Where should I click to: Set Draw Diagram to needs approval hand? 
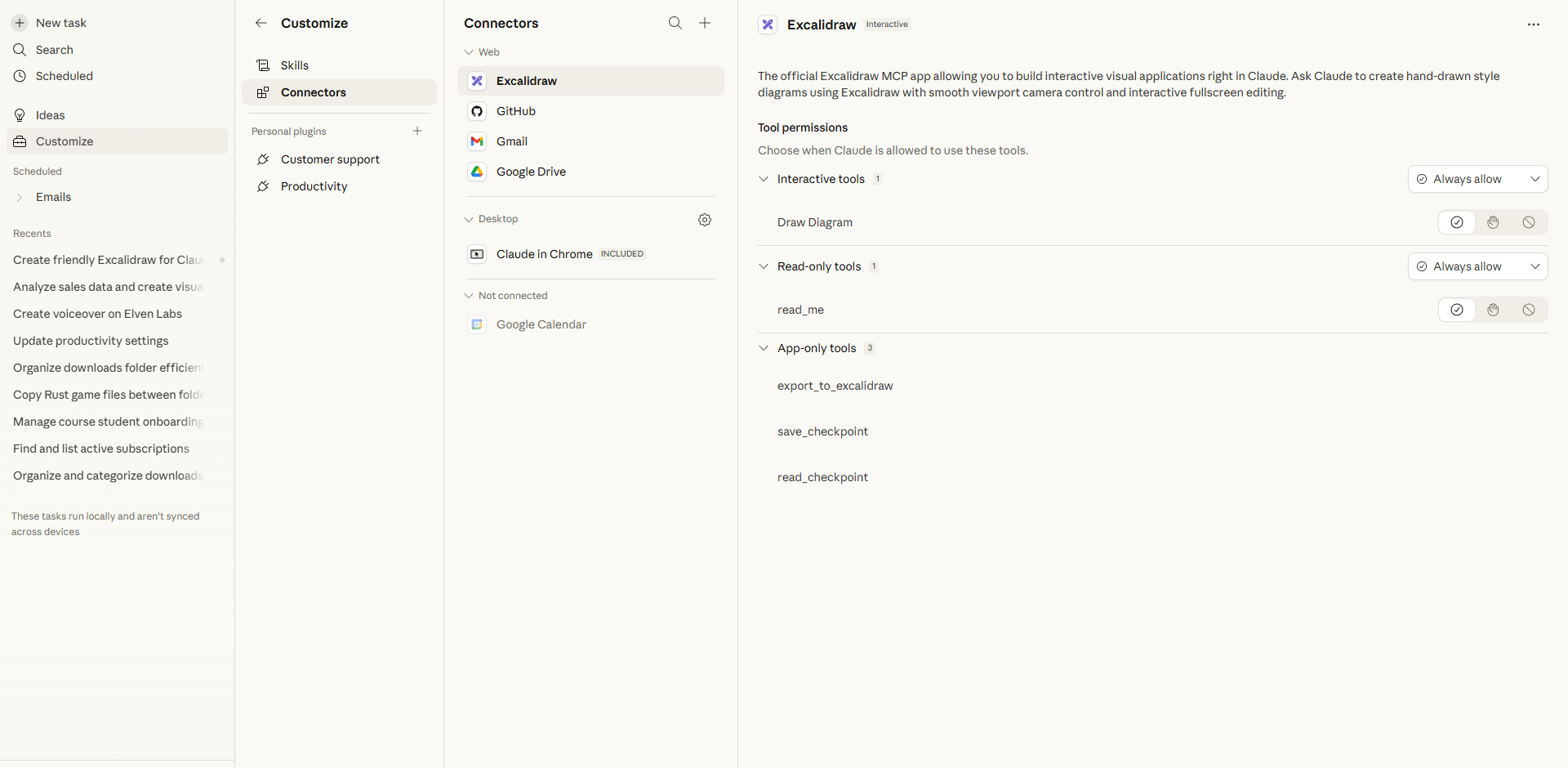[x=1493, y=222]
